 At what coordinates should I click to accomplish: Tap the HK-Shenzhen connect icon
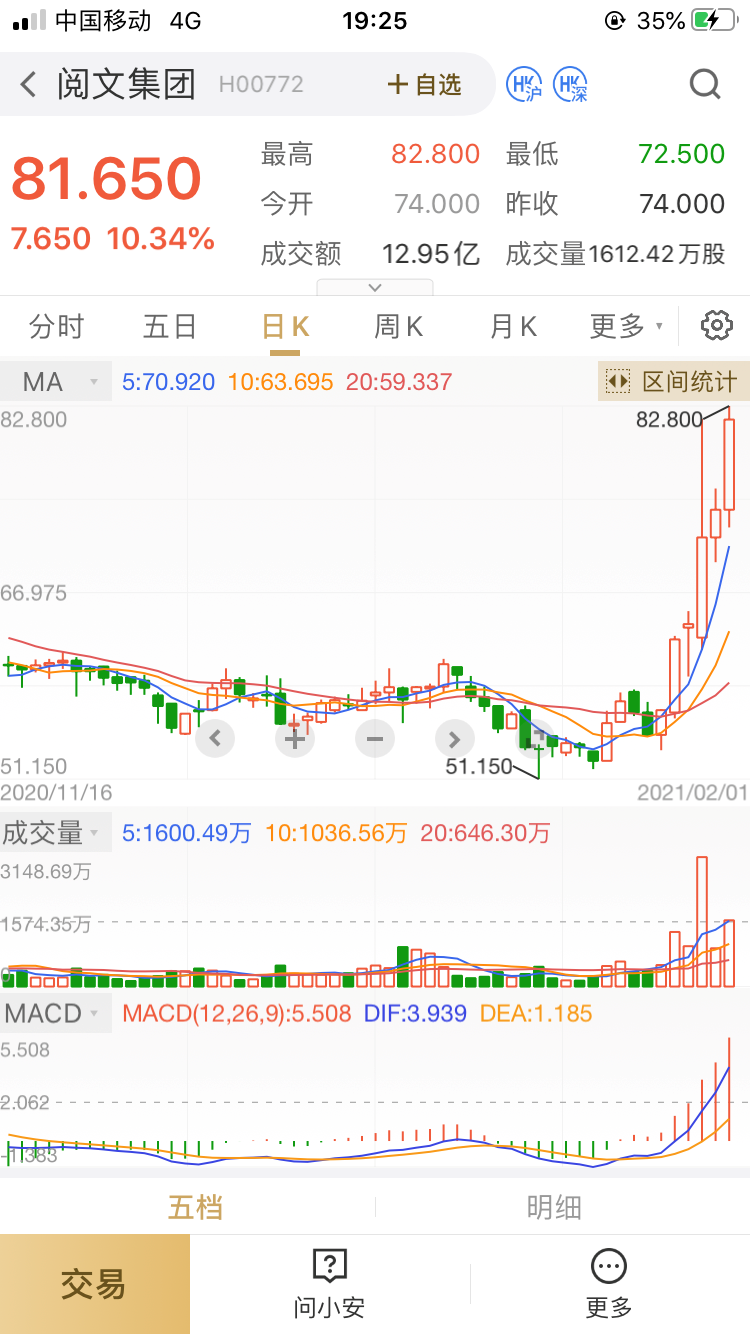pyautogui.click(x=571, y=84)
